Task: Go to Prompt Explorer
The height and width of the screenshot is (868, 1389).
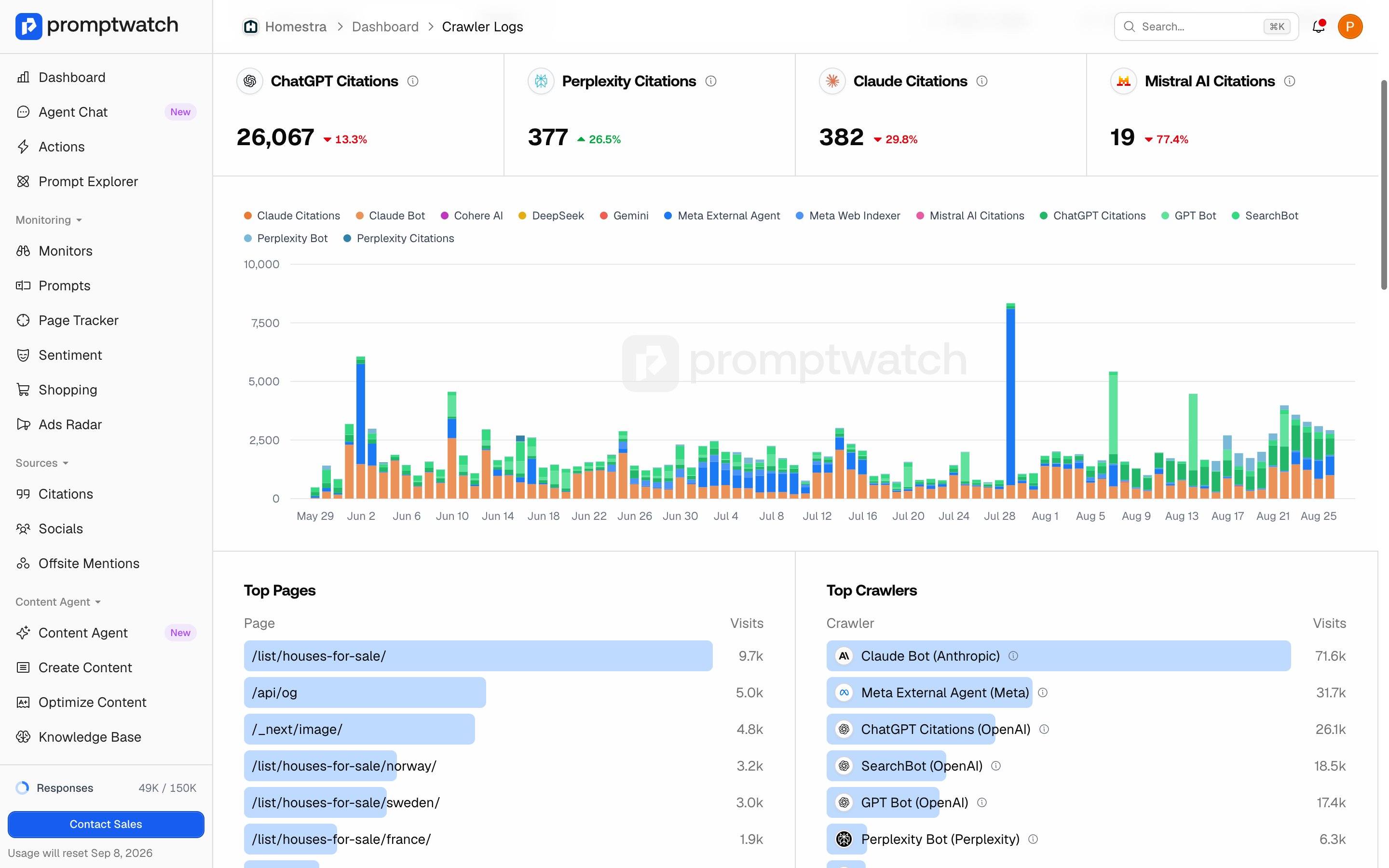Action: pyautogui.click(x=106, y=181)
